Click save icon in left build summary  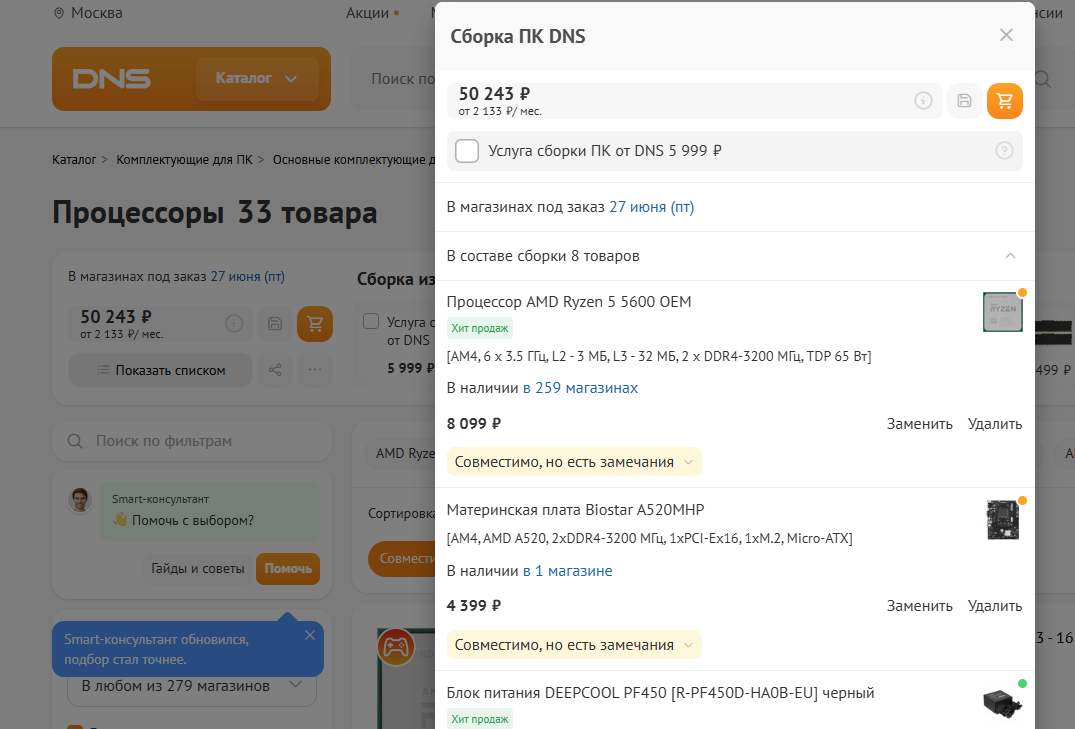(x=275, y=324)
